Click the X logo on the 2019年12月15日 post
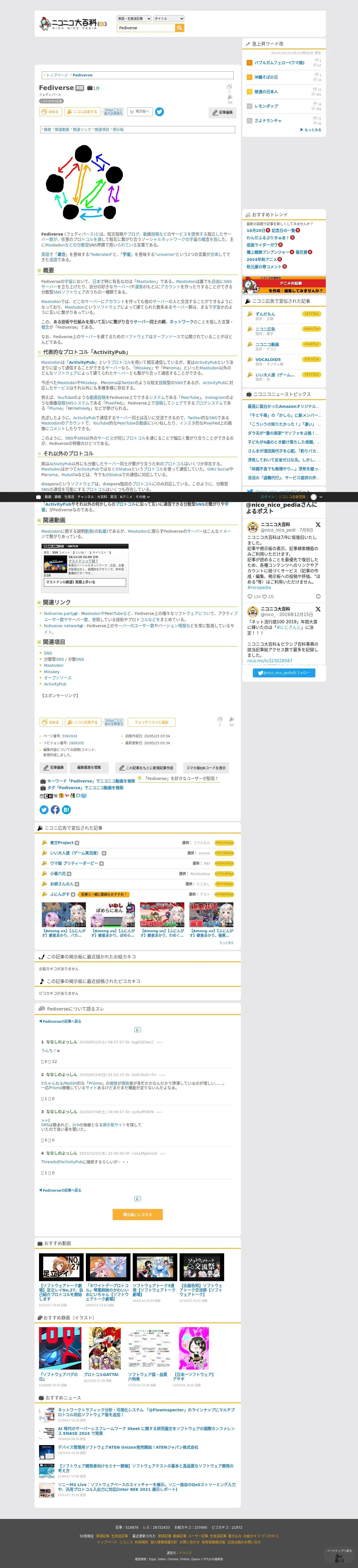 (x=318, y=609)
